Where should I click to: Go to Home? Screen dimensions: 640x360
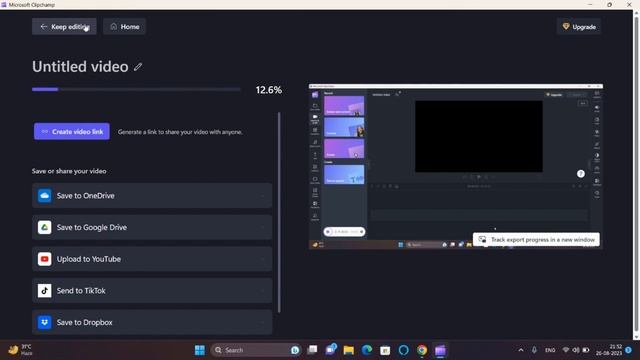coord(124,27)
